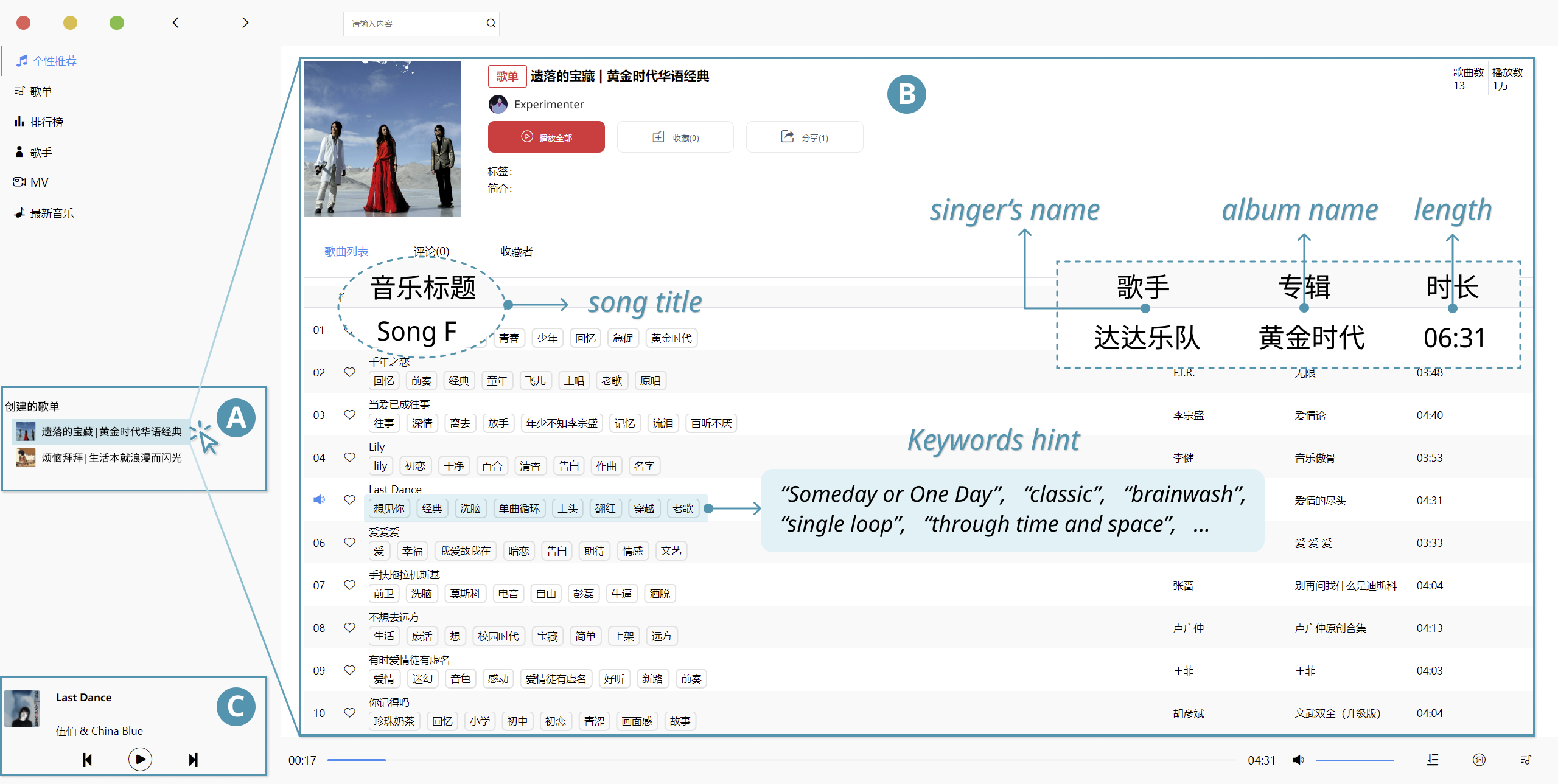Toggle heart for song Lily
Screen dimensions: 1558x784
pos(349,457)
